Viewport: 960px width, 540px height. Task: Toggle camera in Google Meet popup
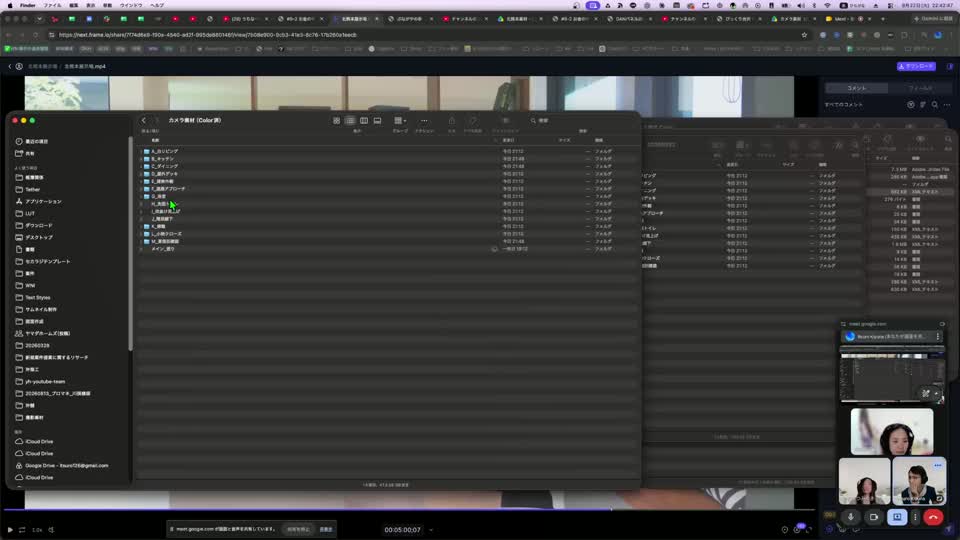click(x=874, y=517)
